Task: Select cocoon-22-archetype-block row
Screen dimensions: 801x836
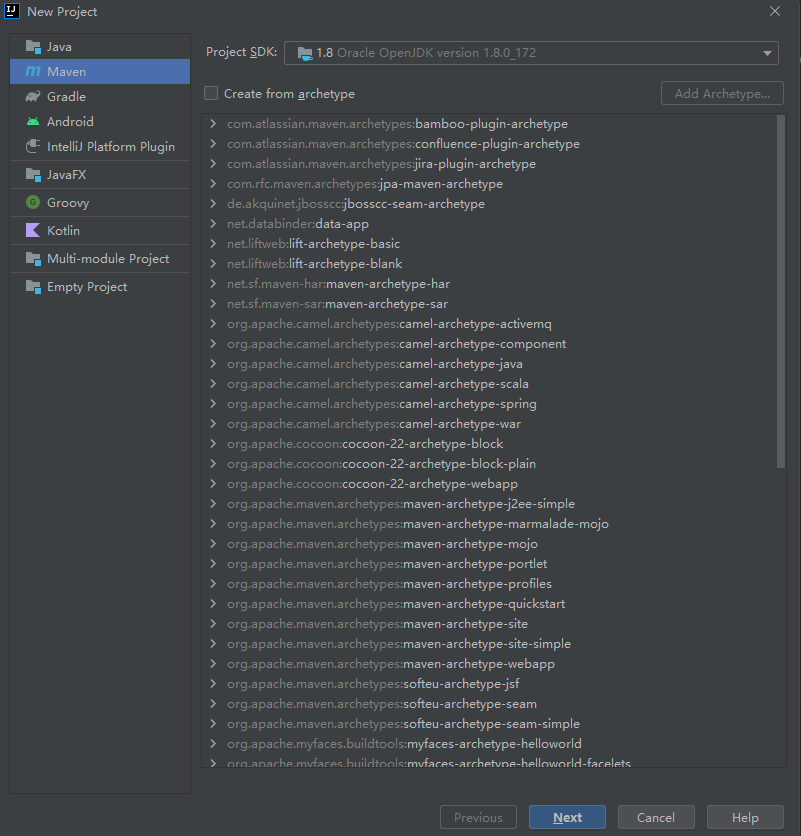Action: tap(489, 444)
